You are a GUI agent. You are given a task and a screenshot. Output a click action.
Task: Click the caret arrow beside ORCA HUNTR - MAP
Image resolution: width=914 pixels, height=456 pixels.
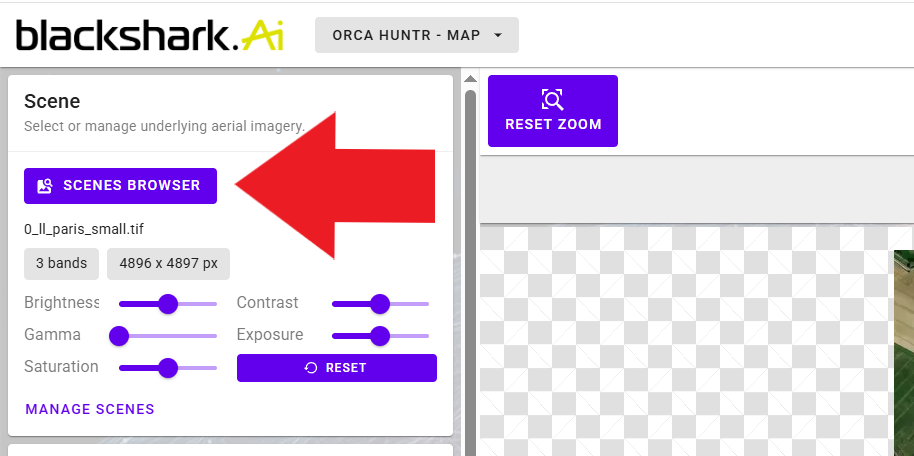498,36
